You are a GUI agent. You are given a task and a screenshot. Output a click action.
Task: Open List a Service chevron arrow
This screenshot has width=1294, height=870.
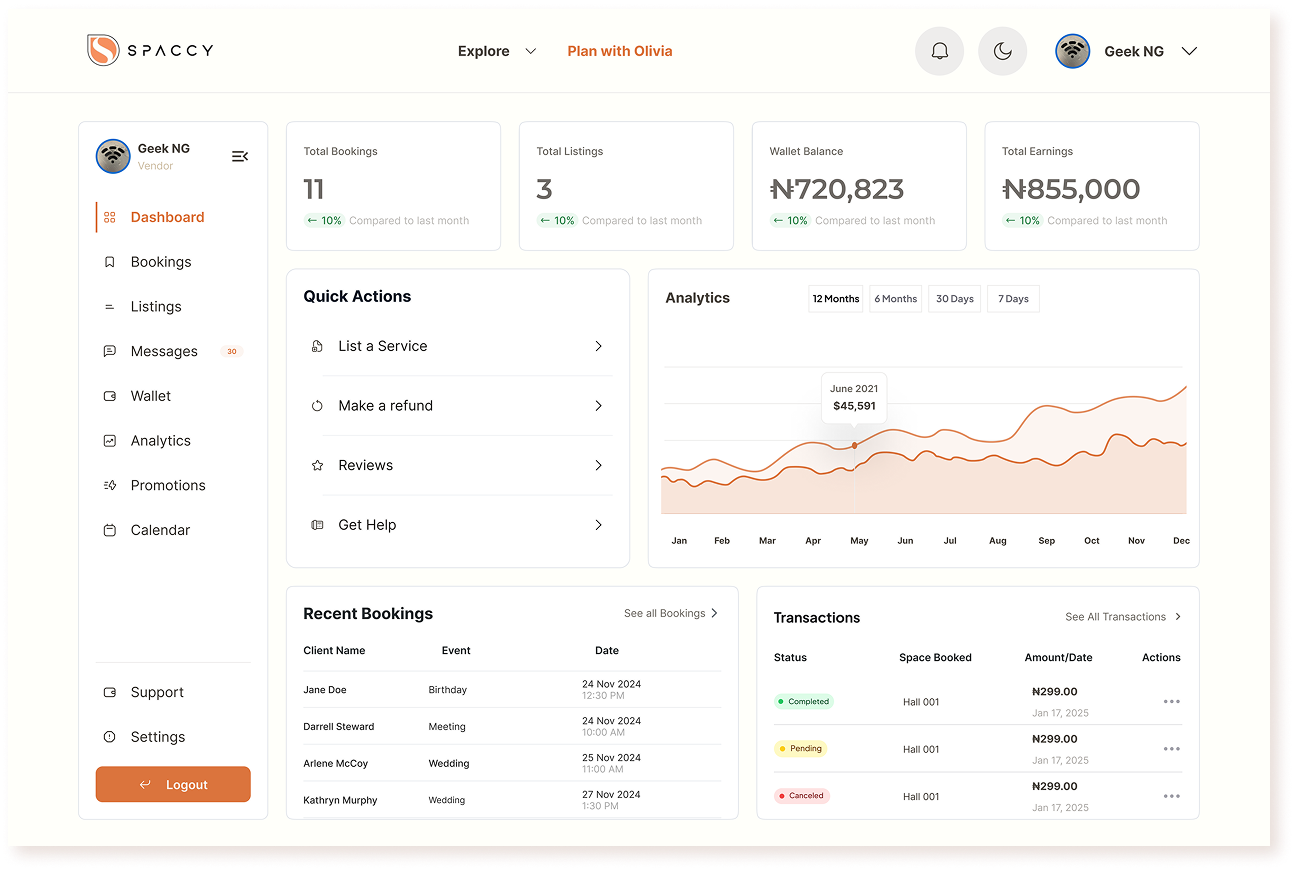tap(599, 346)
